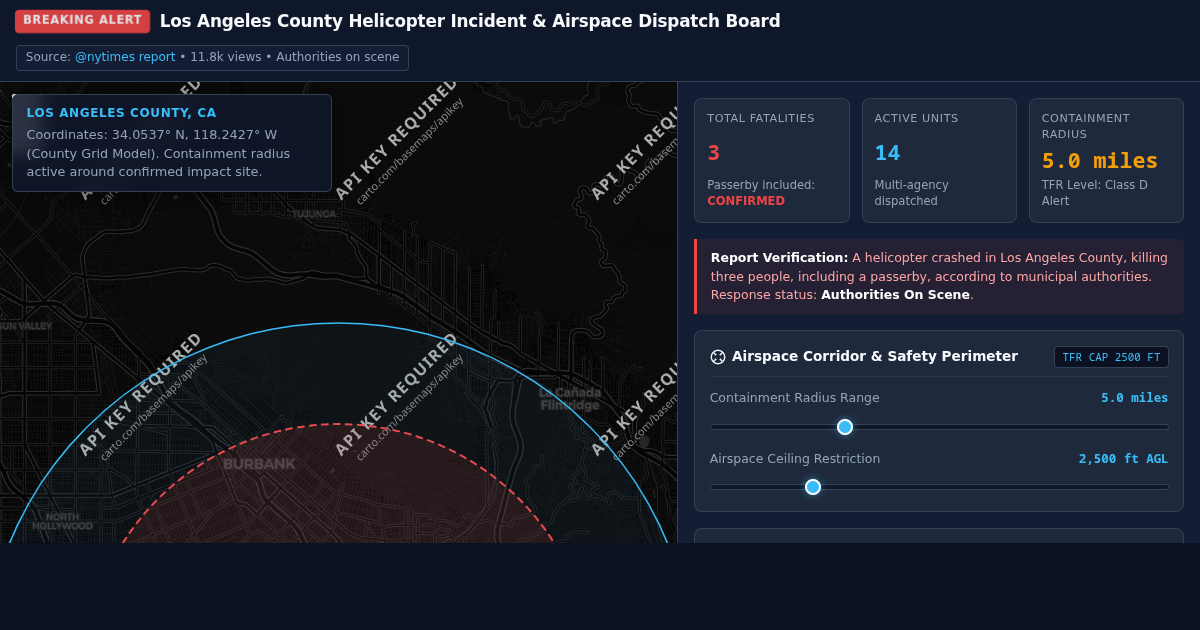Adjust the Airspace Ceiling Restriction slider

pyautogui.click(x=939, y=487)
